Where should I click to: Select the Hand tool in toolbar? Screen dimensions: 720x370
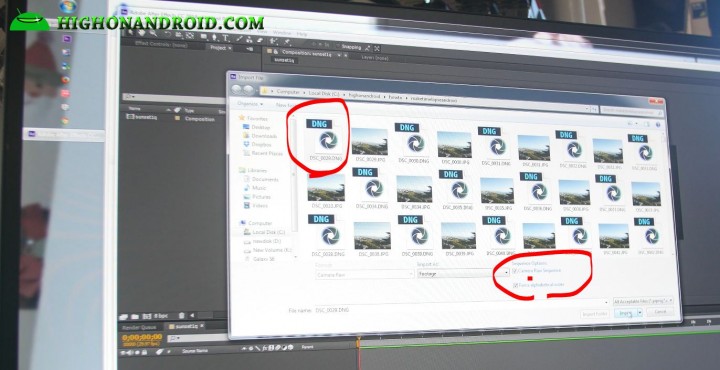tap(141, 33)
